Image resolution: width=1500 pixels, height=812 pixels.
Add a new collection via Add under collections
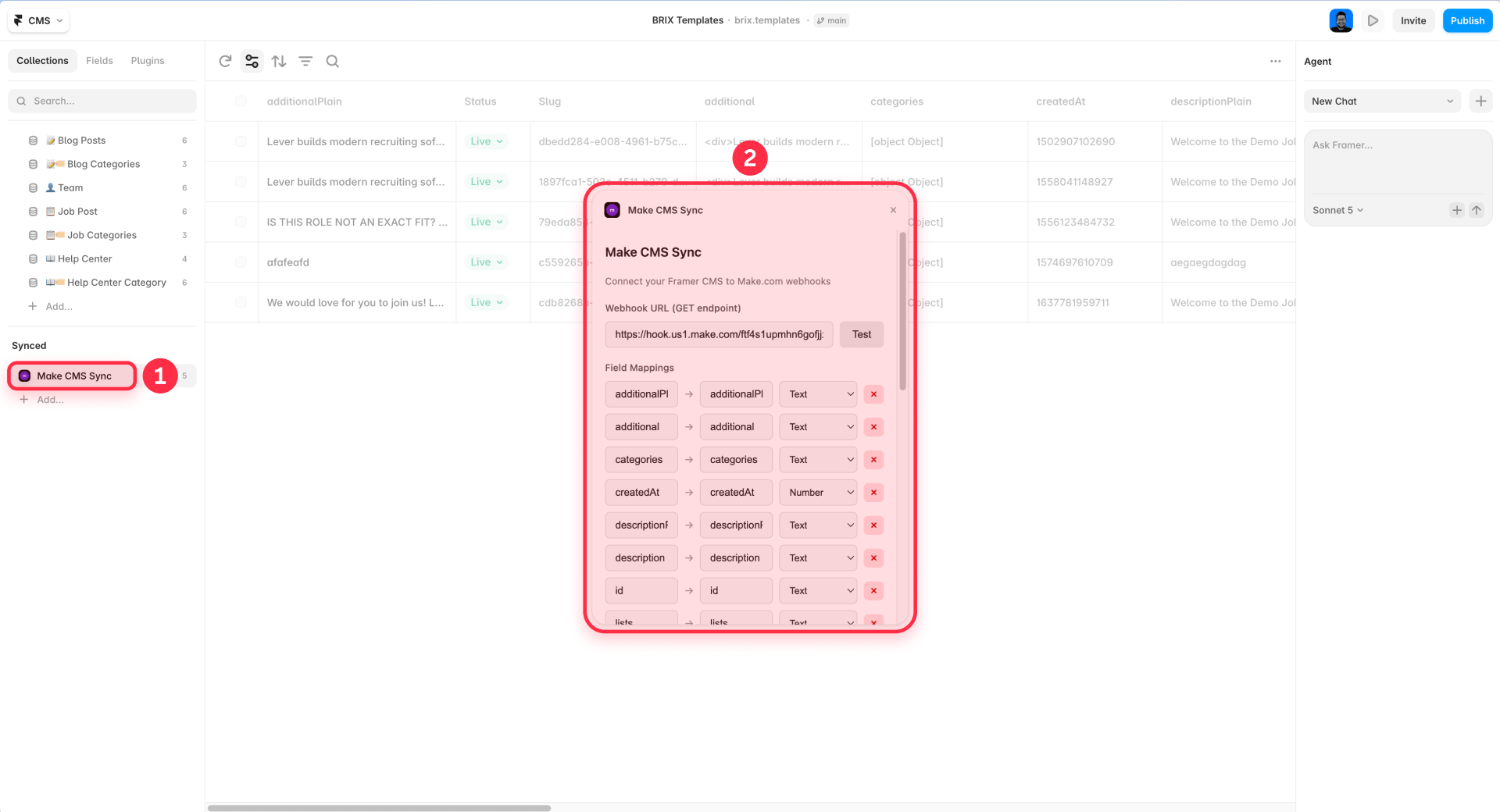click(x=51, y=306)
